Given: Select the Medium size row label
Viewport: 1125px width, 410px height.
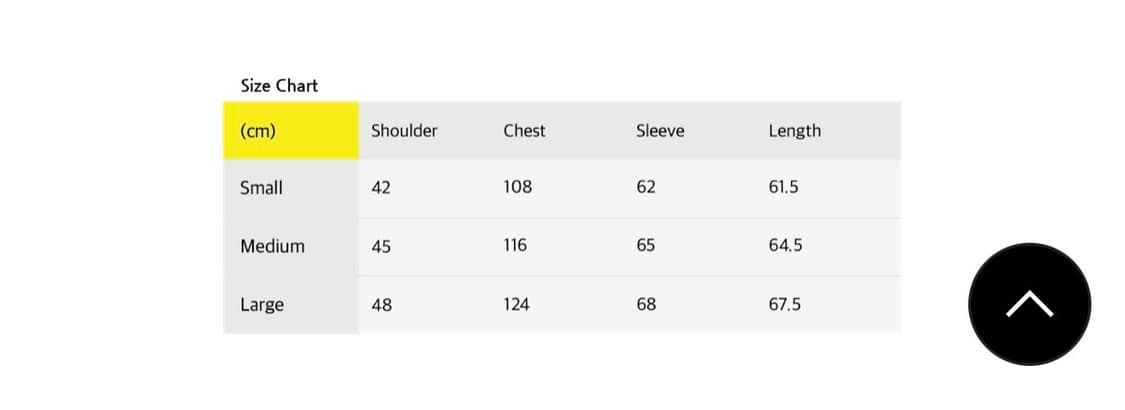Looking at the screenshot, I should [x=272, y=246].
